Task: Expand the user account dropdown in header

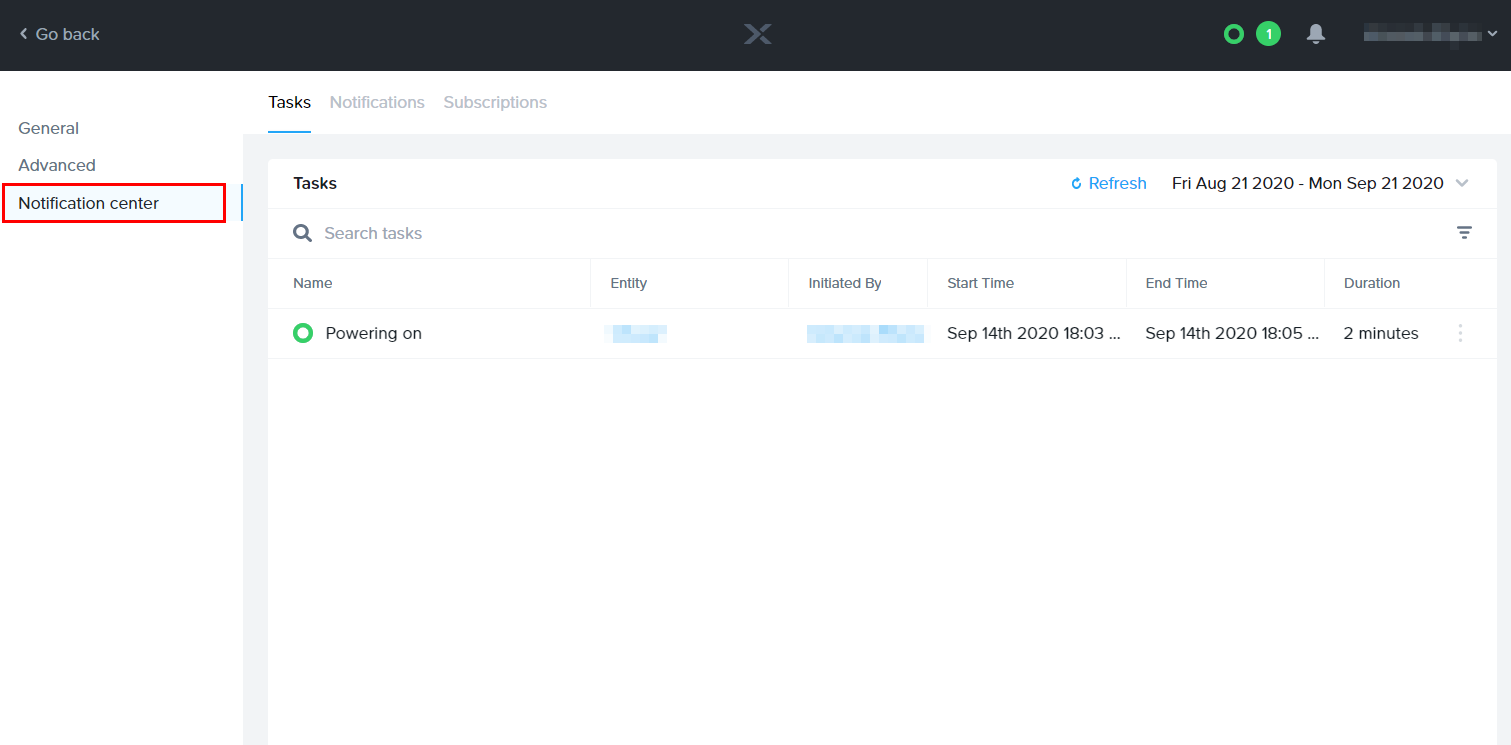Action: coord(1430,34)
